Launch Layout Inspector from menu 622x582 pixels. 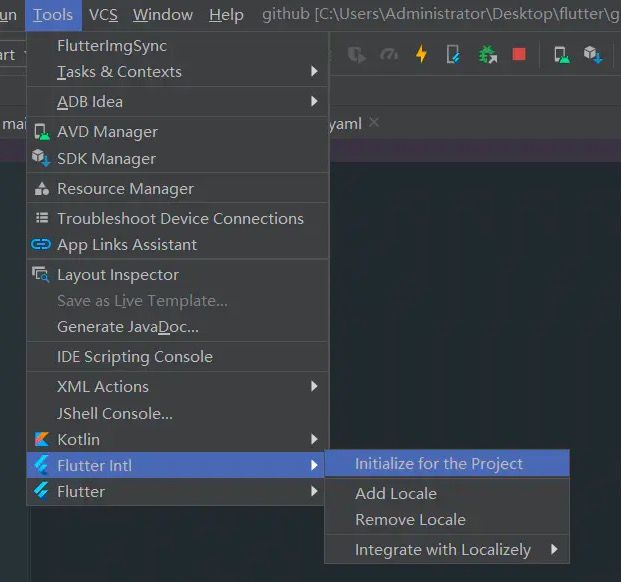click(177, 275)
